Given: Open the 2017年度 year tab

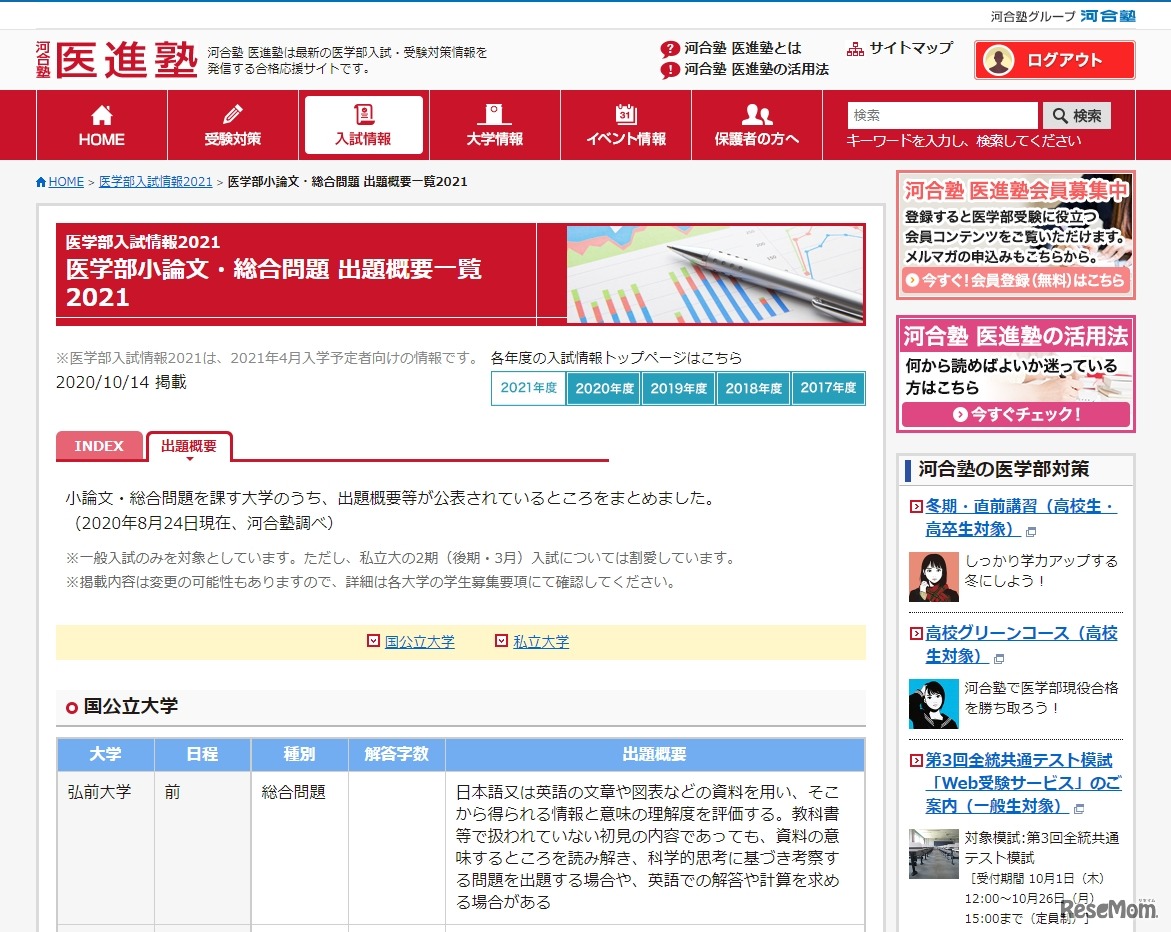Looking at the screenshot, I should click(x=828, y=390).
